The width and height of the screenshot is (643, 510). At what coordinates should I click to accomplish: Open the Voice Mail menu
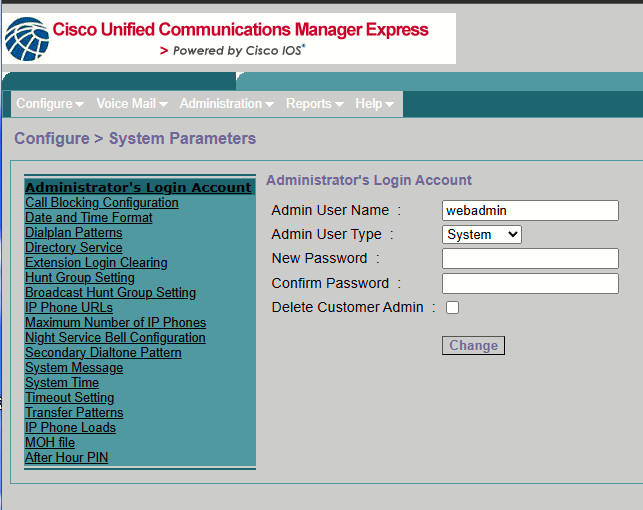coord(132,104)
